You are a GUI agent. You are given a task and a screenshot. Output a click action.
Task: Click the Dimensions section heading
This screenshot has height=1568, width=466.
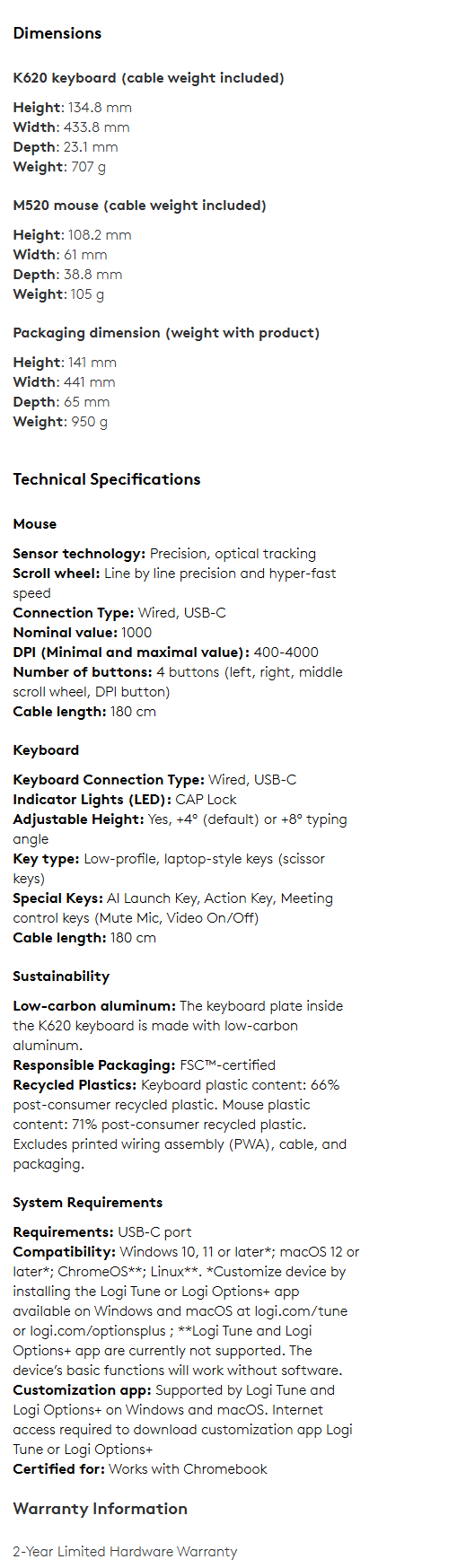click(x=57, y=33)
